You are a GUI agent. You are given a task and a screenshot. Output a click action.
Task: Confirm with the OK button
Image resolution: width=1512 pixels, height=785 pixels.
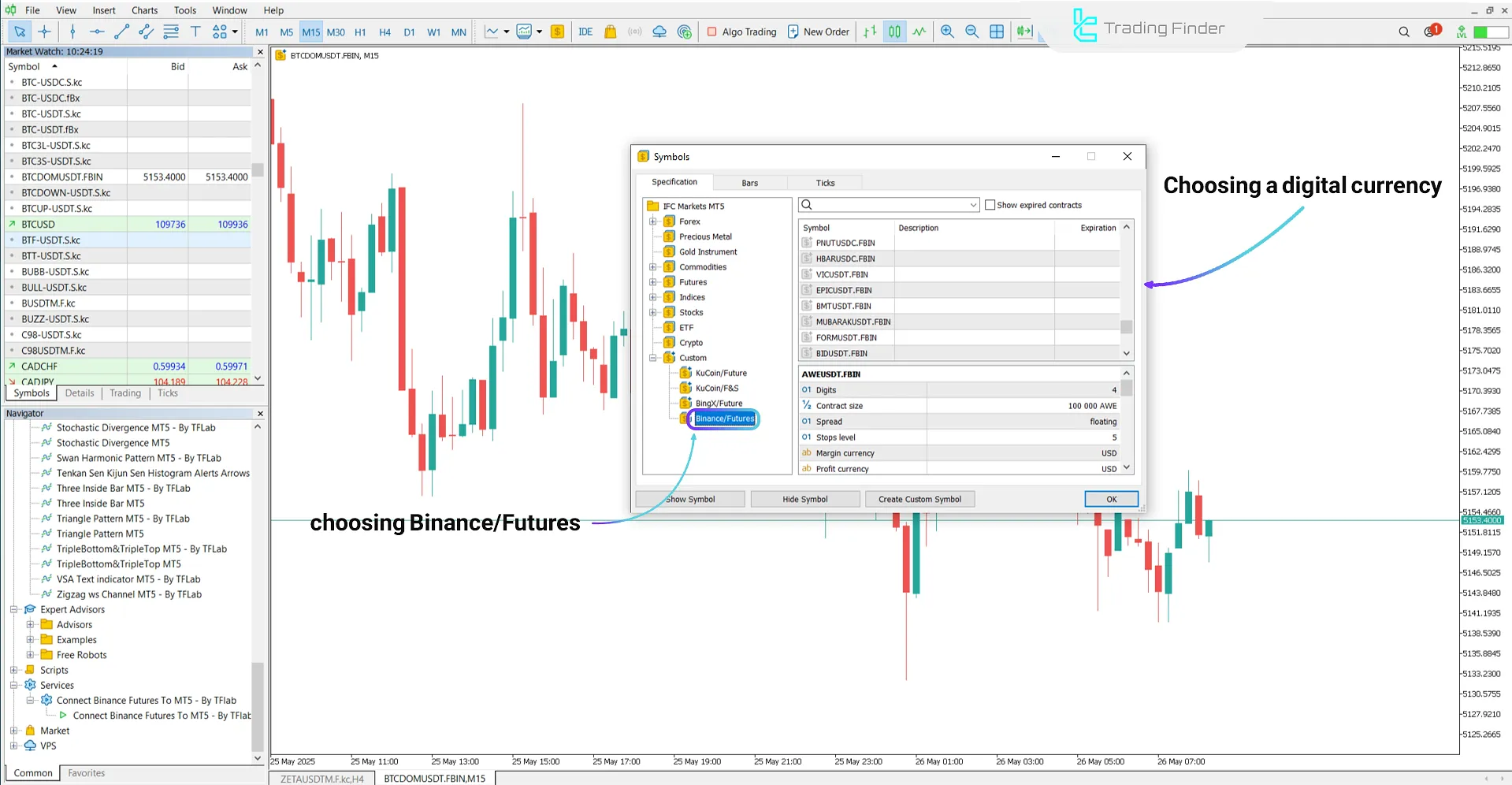pos(1111,499)
